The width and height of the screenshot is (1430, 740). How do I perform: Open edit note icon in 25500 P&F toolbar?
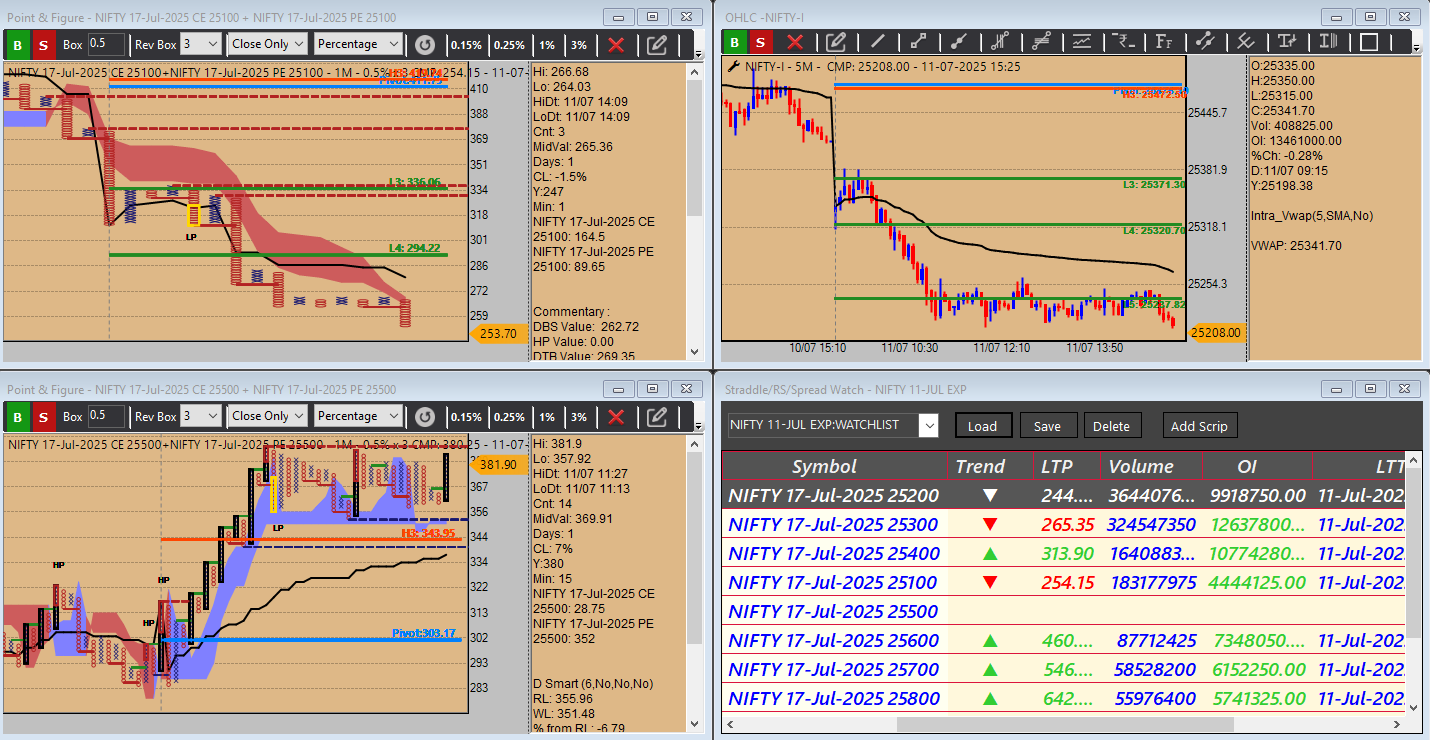tap(657, 416)
